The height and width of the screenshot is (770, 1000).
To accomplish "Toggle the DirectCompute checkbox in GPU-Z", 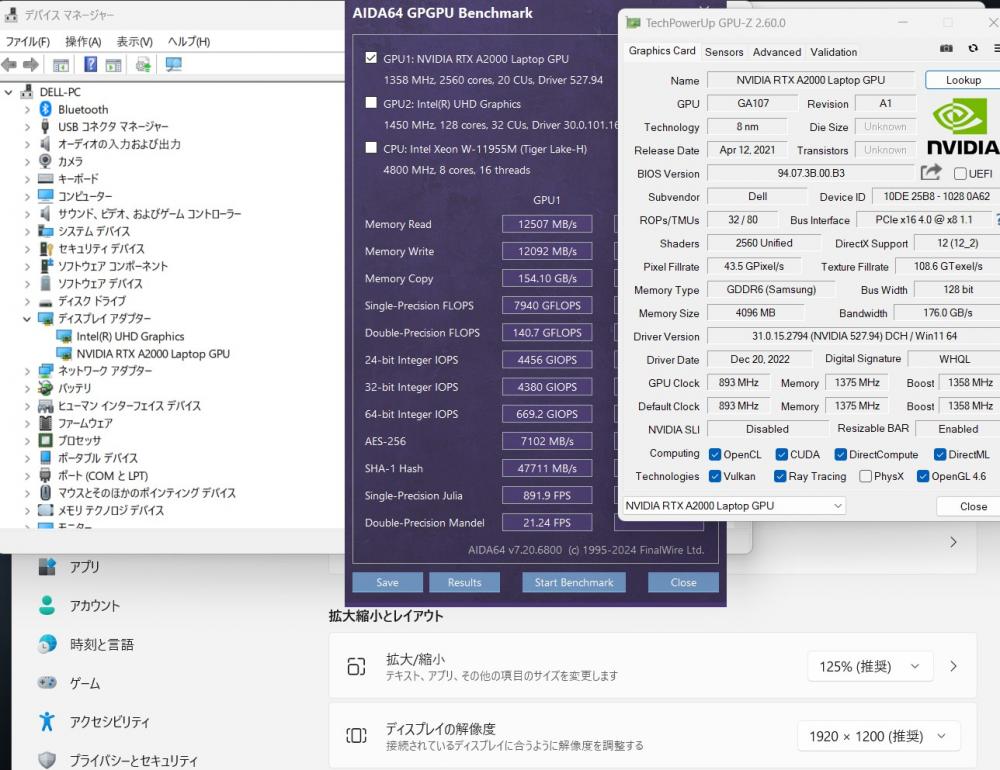I will (841, 454).
